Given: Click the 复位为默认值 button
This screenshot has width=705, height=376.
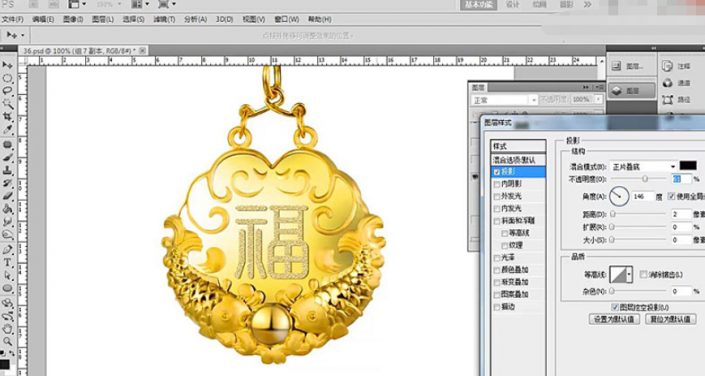Looking at the screenshot, I should coord(671,319).
